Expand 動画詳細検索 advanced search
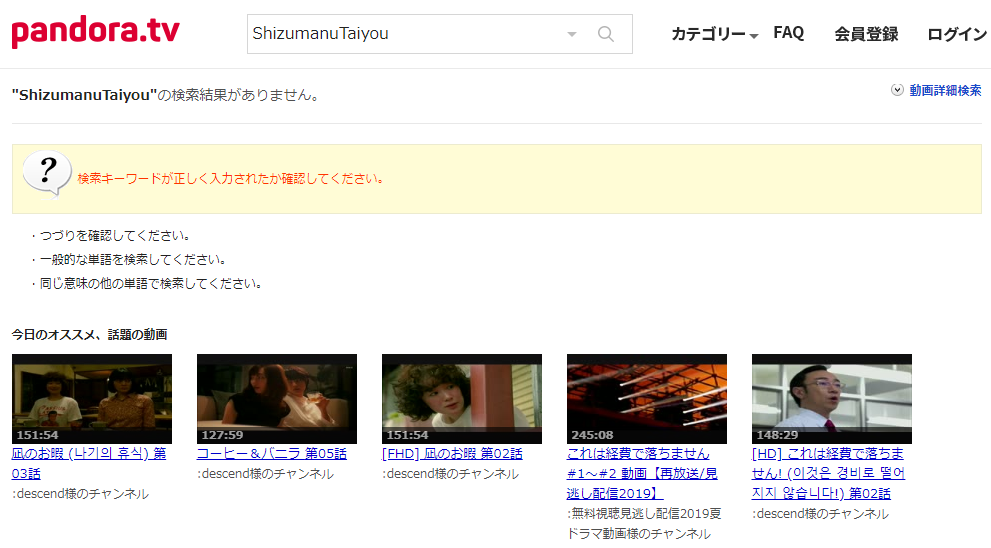 (945, 90)
